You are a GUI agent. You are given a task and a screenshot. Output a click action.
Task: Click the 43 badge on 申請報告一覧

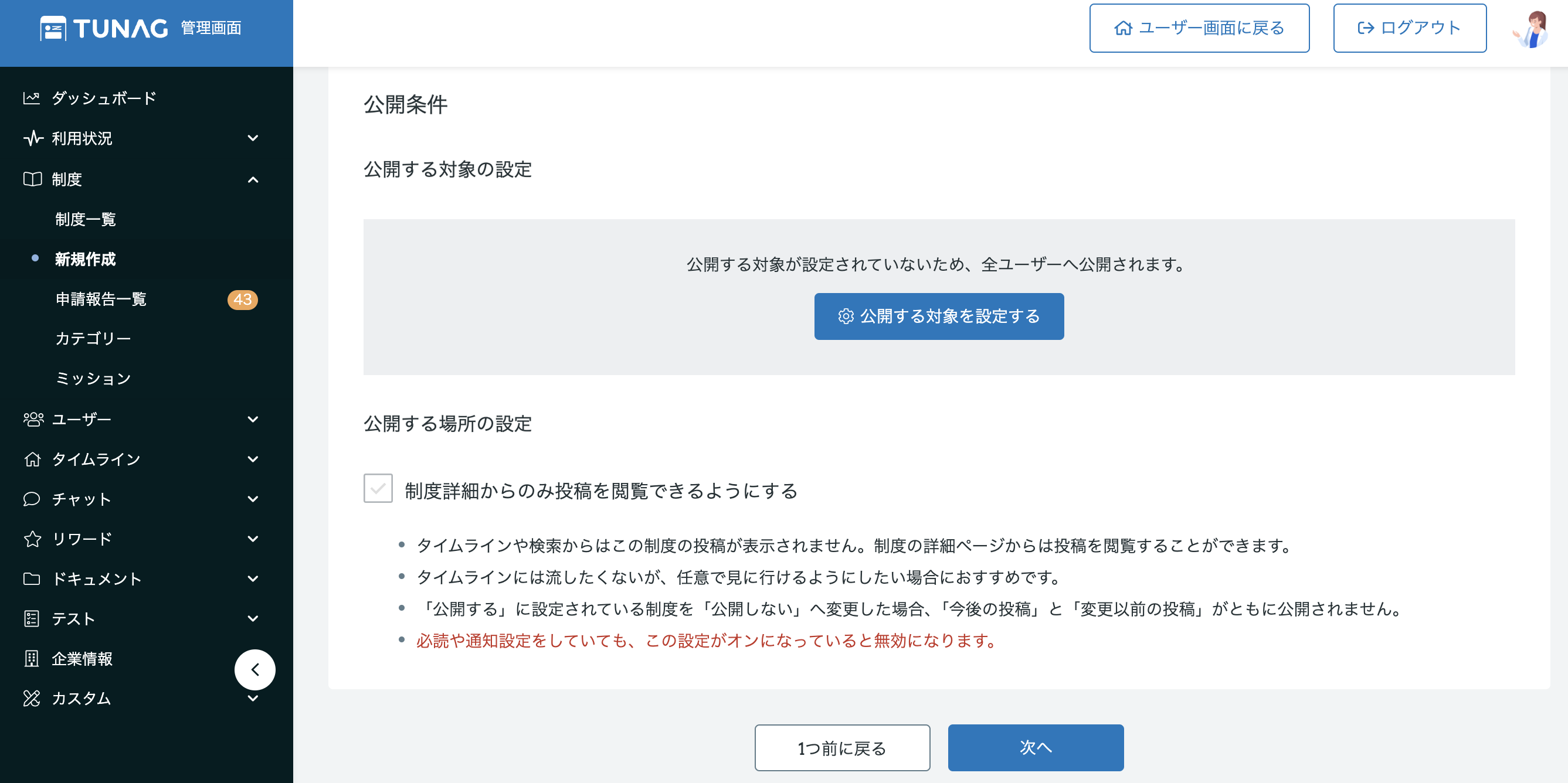pyautogui.click(x=242, y=299)
